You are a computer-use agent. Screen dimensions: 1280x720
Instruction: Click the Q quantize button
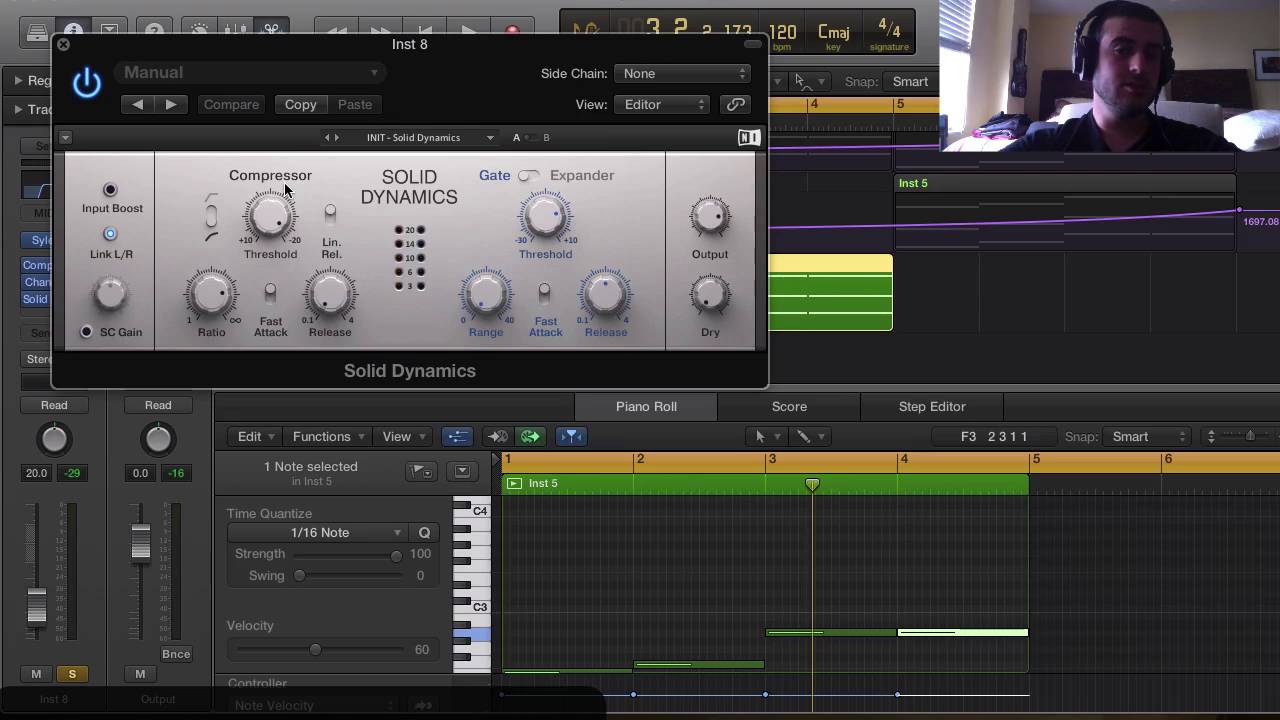(x=424, y=533)
